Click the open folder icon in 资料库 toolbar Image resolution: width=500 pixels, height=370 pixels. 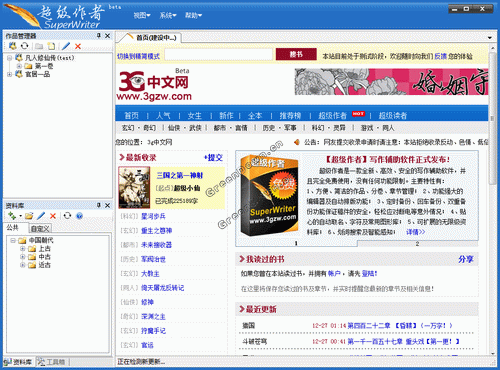pyautogui.click(x=29, y=216)
